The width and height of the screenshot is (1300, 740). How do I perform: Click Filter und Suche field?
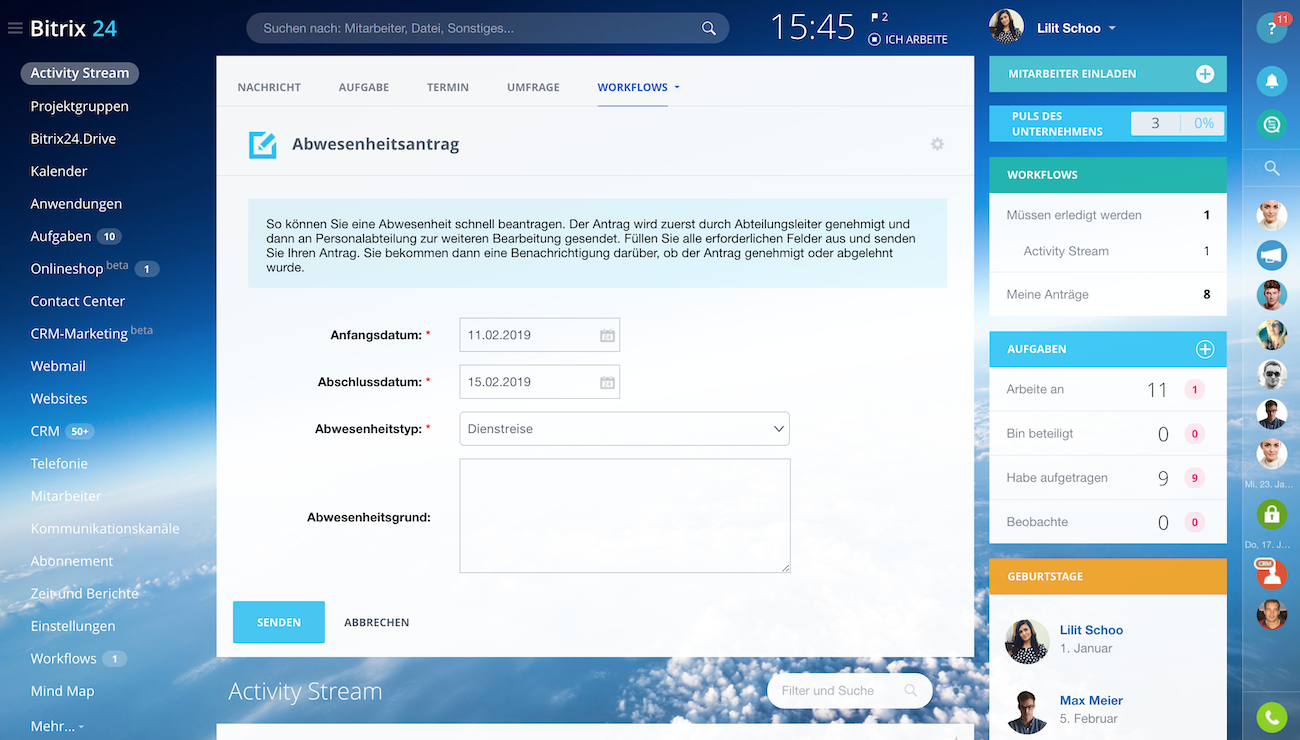[x=849, y=690]
